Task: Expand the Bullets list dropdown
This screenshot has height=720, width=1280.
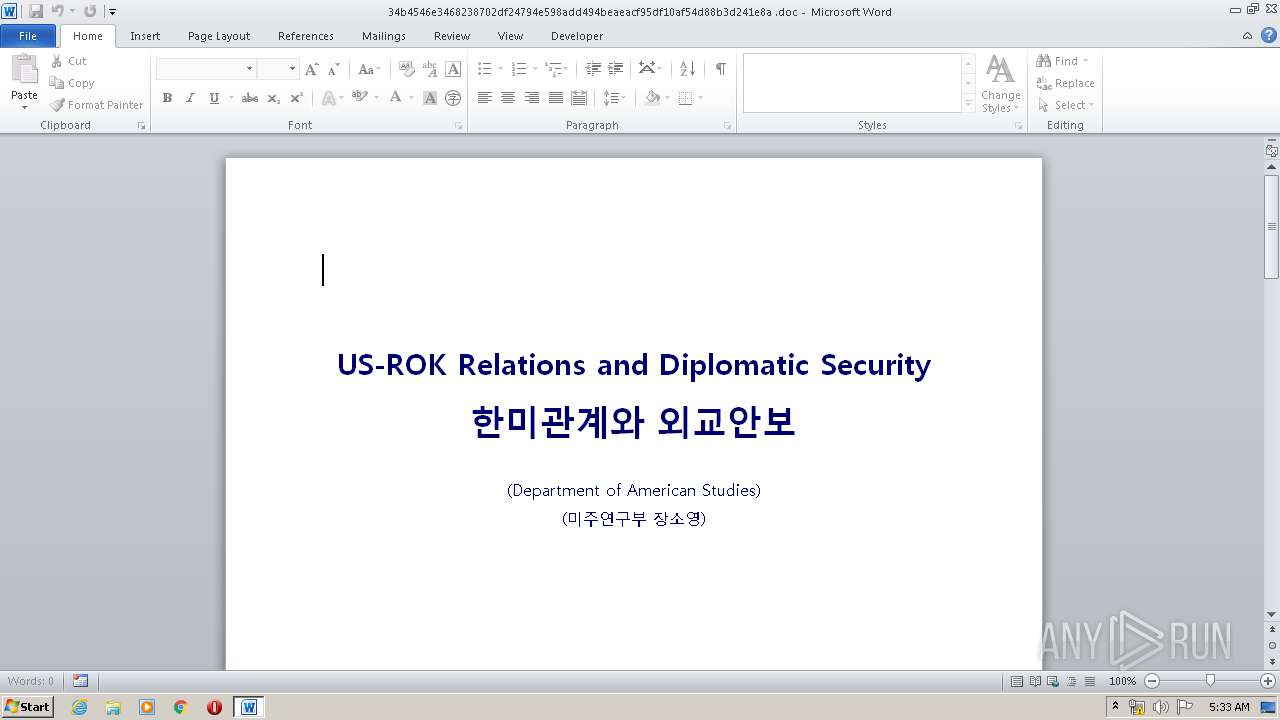Action: [x=502, y=69]
